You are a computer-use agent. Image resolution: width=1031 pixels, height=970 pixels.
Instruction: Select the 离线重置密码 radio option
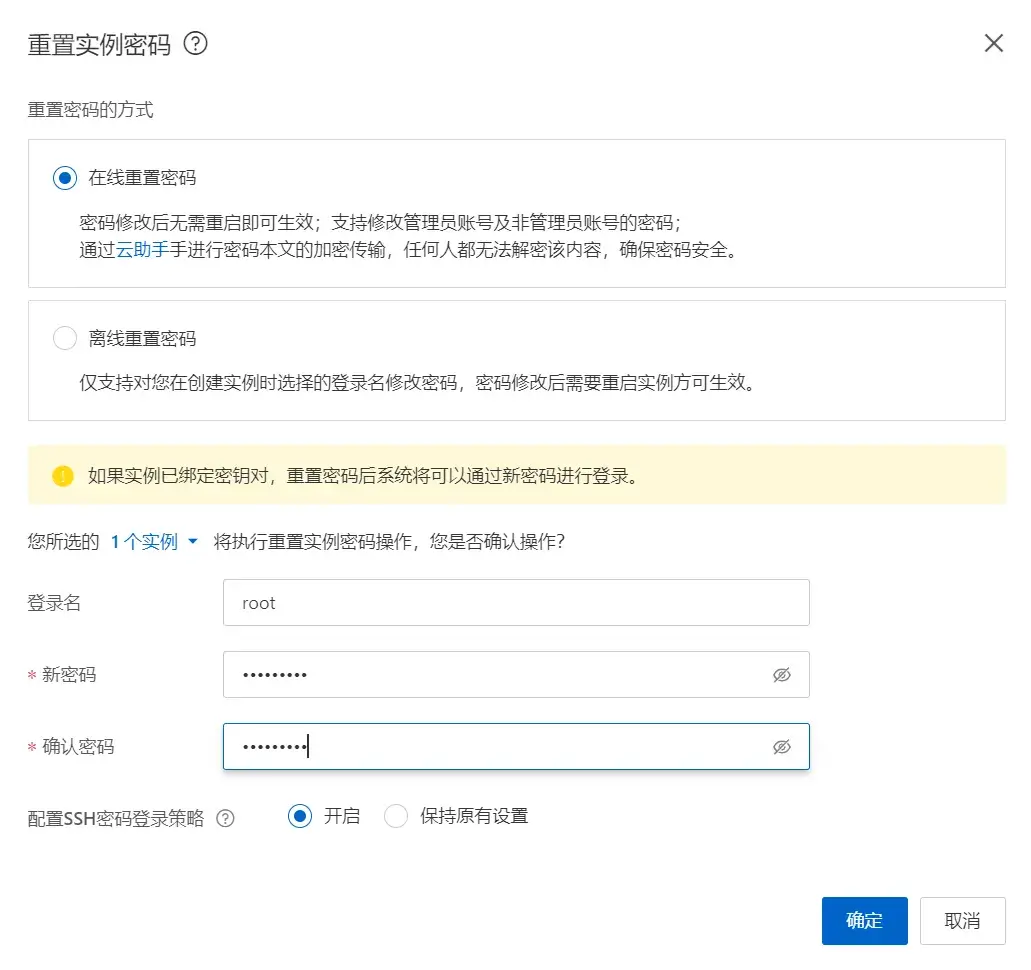pos(65,338)
